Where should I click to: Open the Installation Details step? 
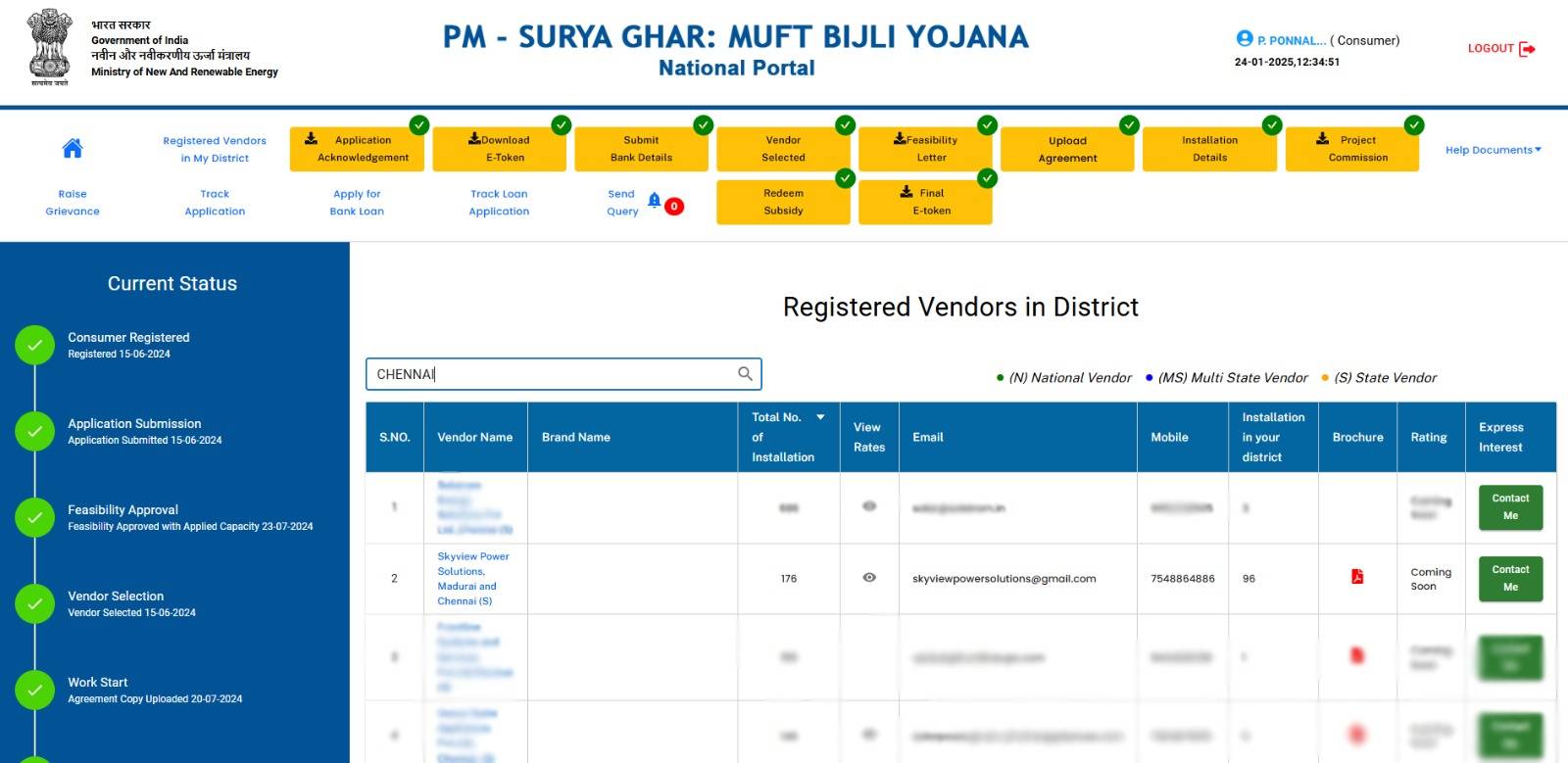(x=1210, y=149)
